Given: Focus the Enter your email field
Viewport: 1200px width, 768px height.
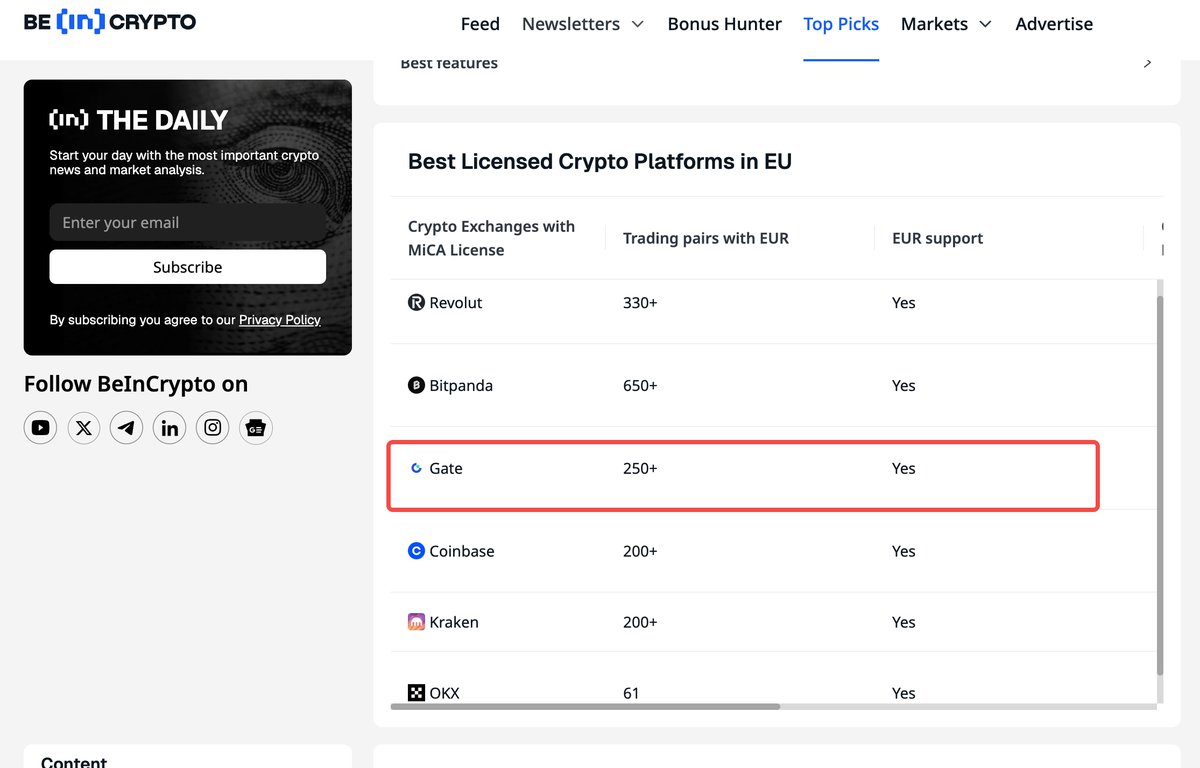Looking at the screenshot, I should point(188,223).
